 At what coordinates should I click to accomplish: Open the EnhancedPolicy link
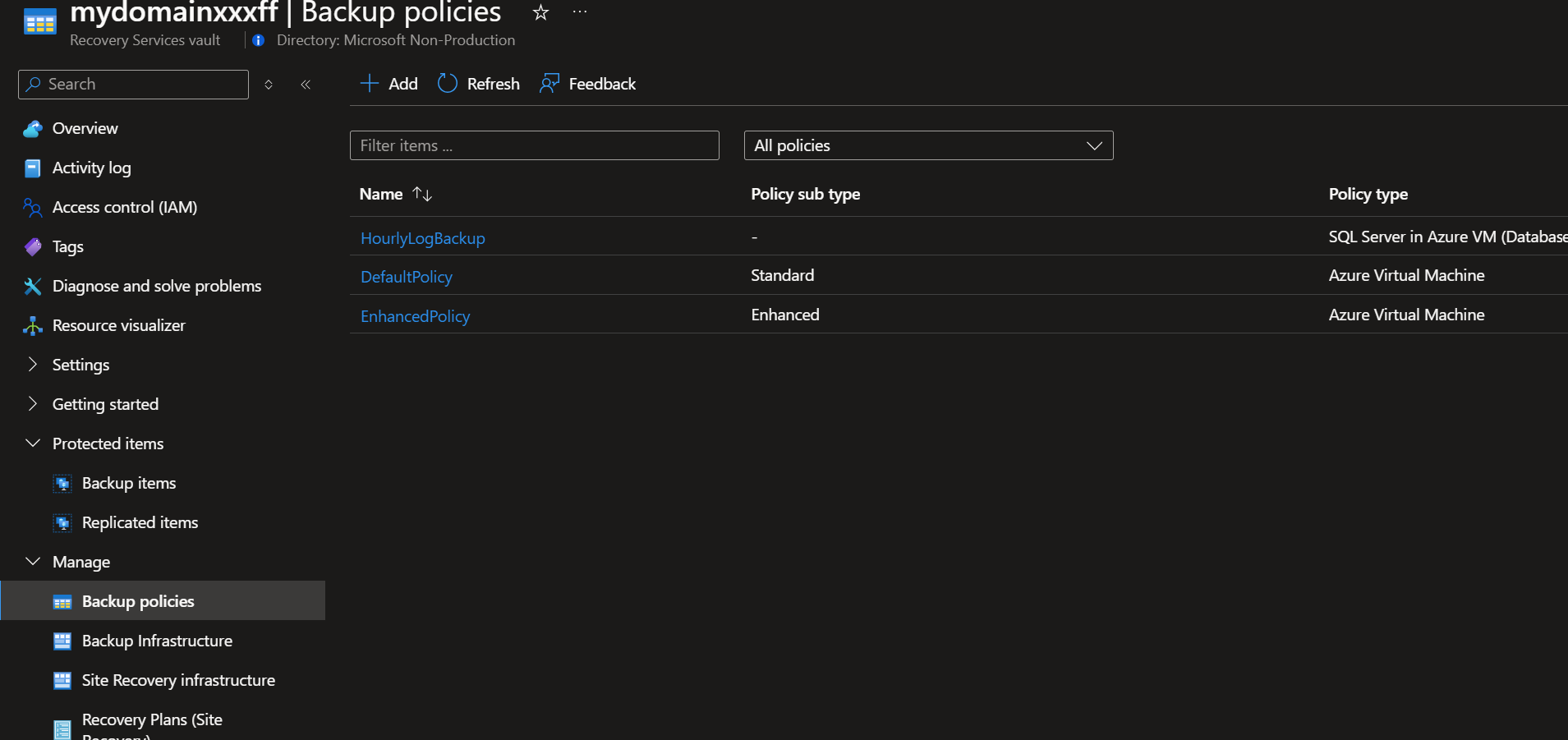coord(416,316)
